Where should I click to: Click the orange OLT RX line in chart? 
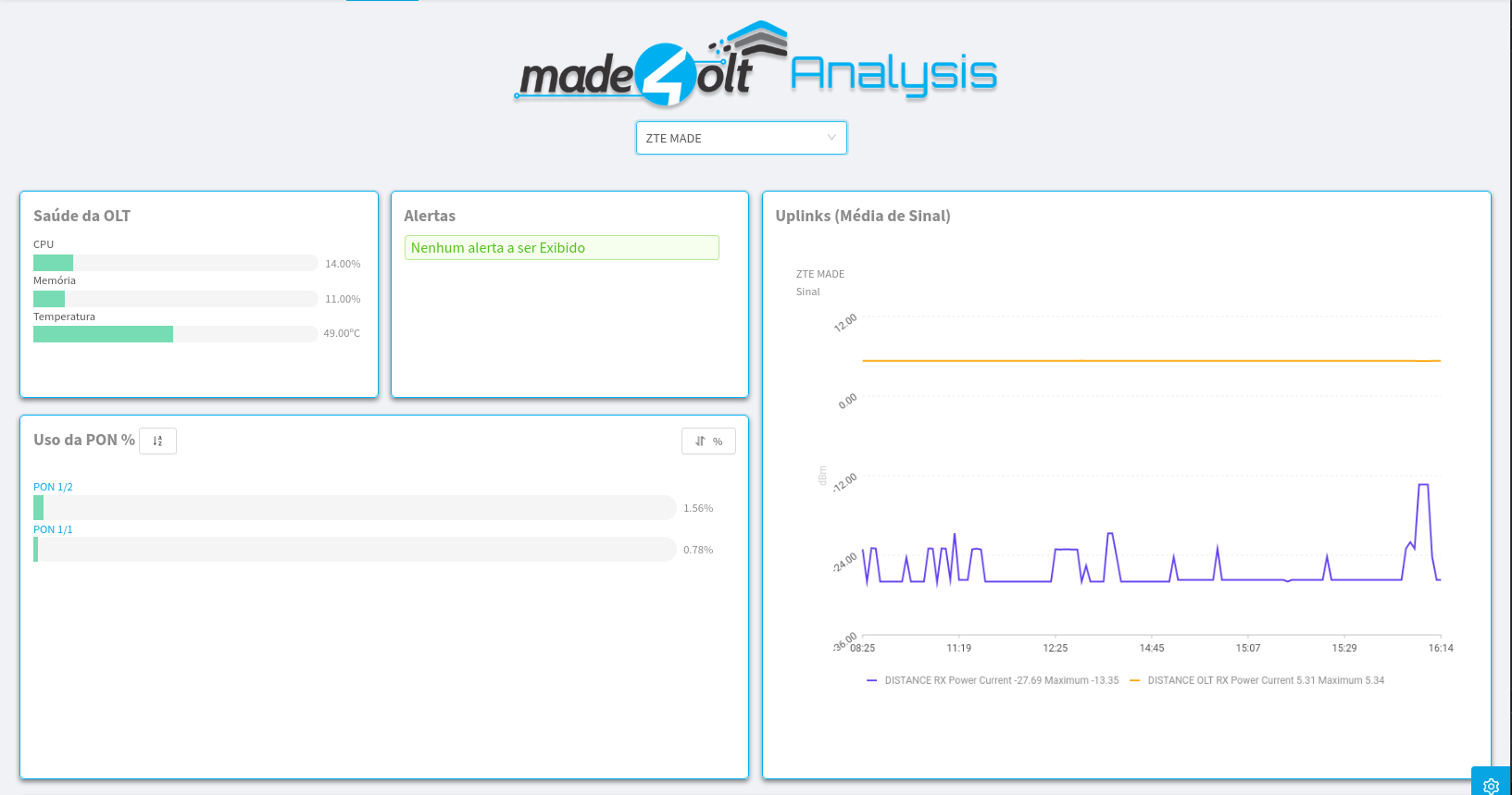[1148, 361]
